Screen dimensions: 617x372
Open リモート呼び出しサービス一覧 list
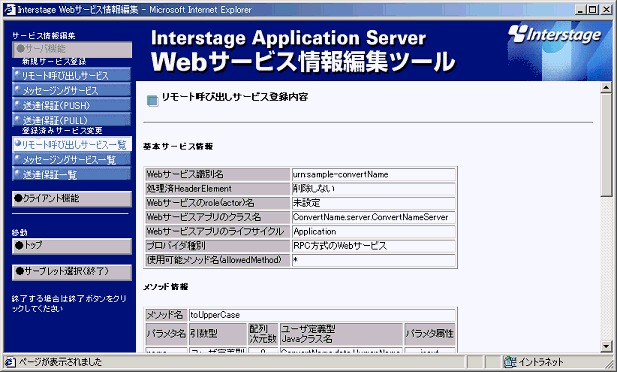coord(72,144)
